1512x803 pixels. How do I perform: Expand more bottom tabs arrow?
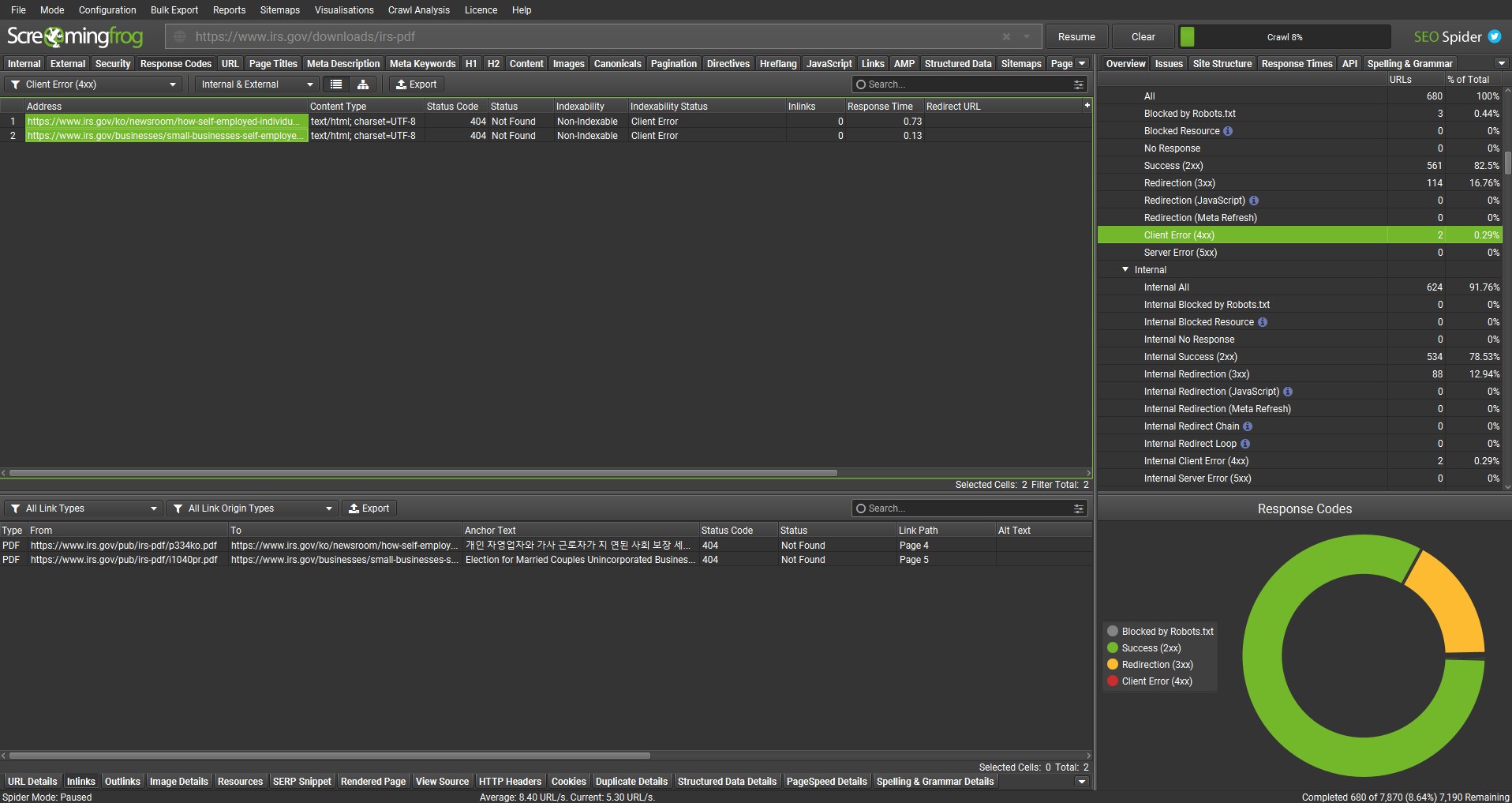tap(1082, 782)
